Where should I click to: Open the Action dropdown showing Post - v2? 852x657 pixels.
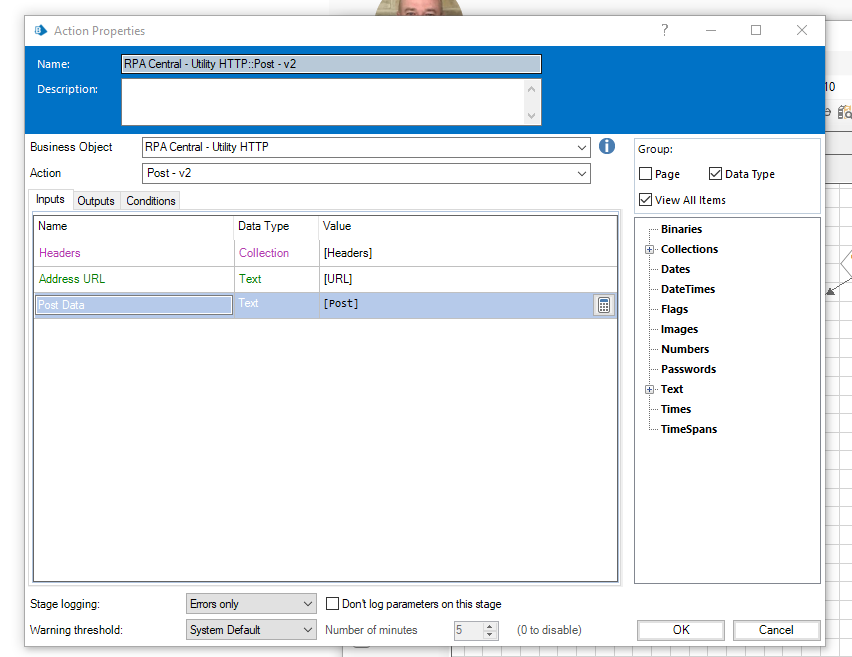point(582,174)
